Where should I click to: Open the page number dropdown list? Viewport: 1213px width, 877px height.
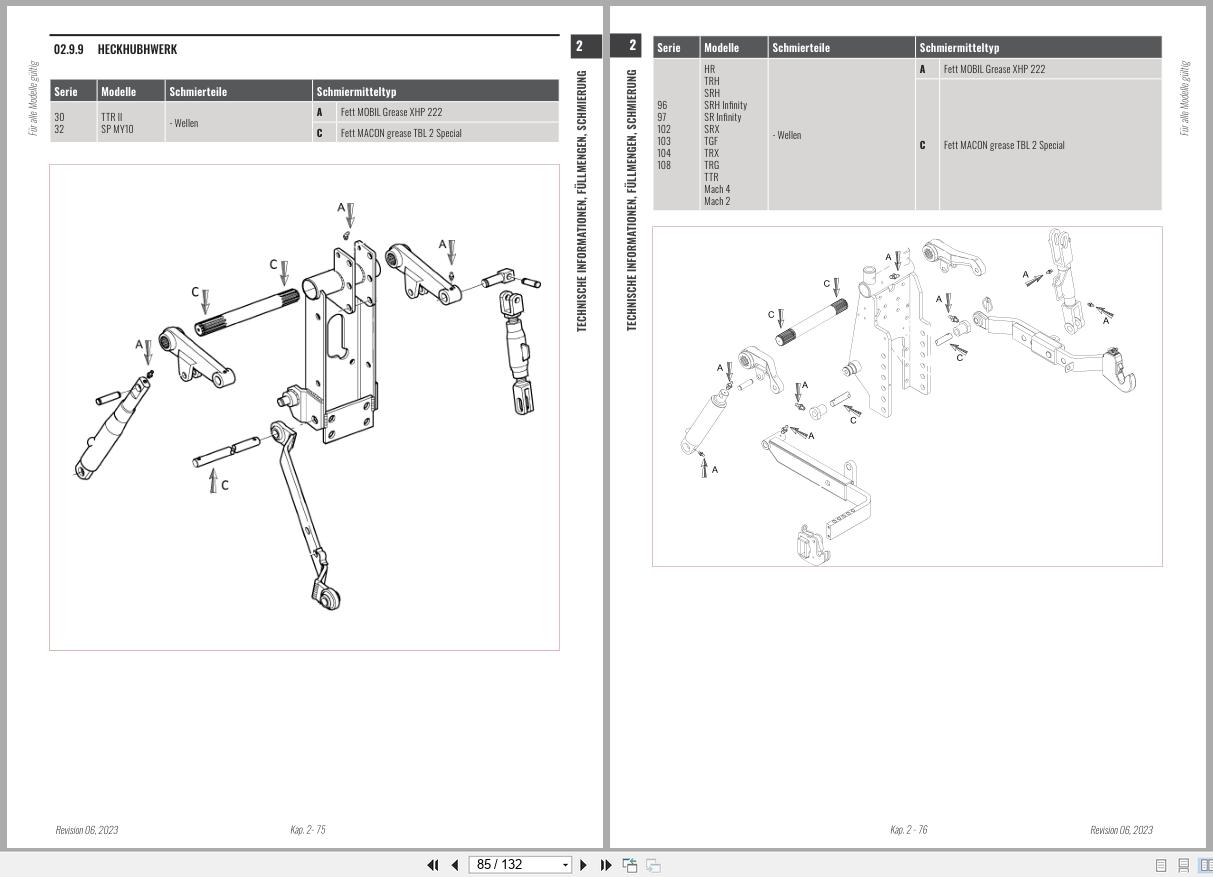[x=565, y=864]
